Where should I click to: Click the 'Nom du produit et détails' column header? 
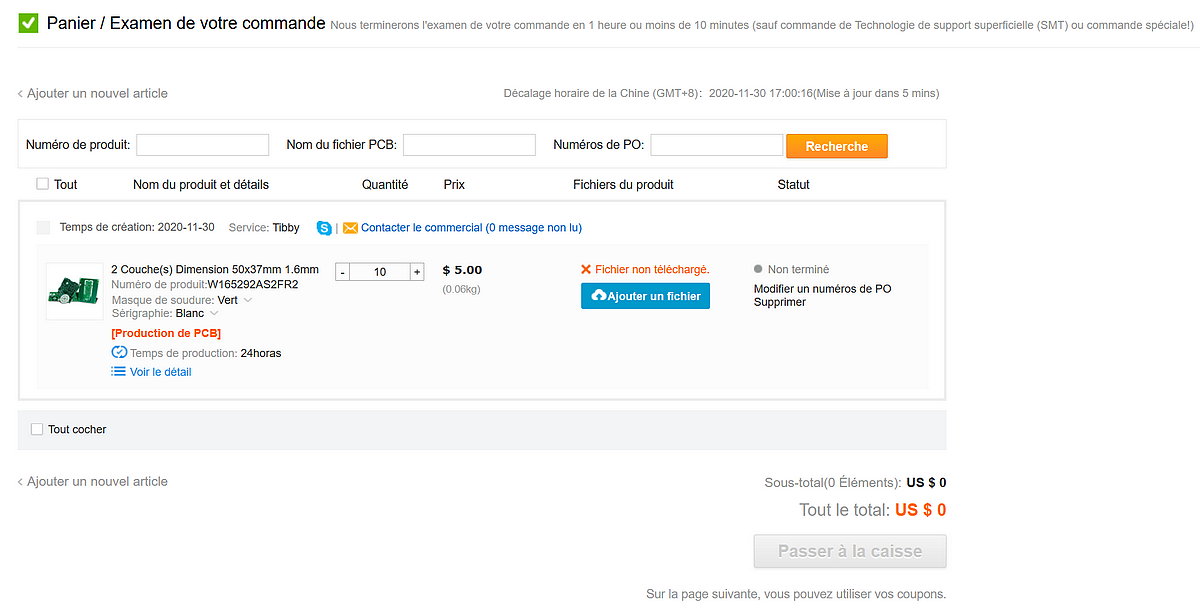pos(201,185)
